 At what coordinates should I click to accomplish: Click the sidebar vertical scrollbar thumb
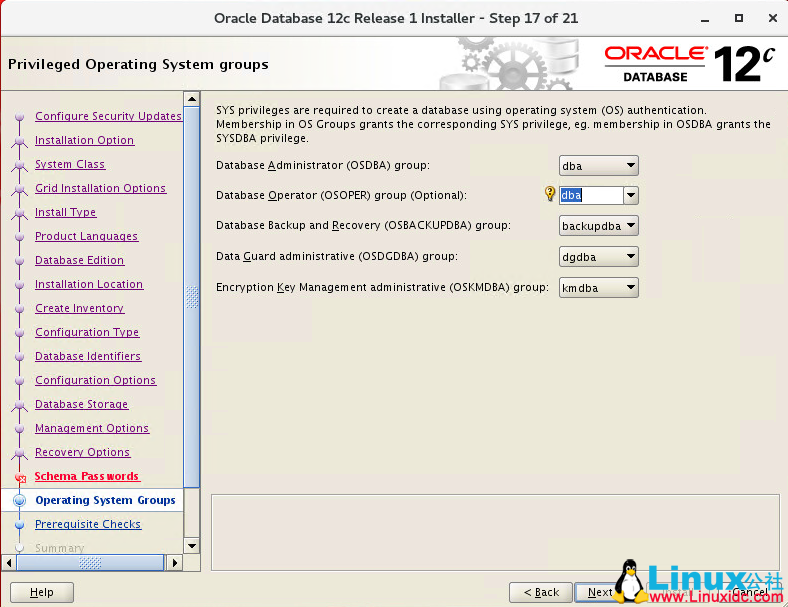click(191, 296)
